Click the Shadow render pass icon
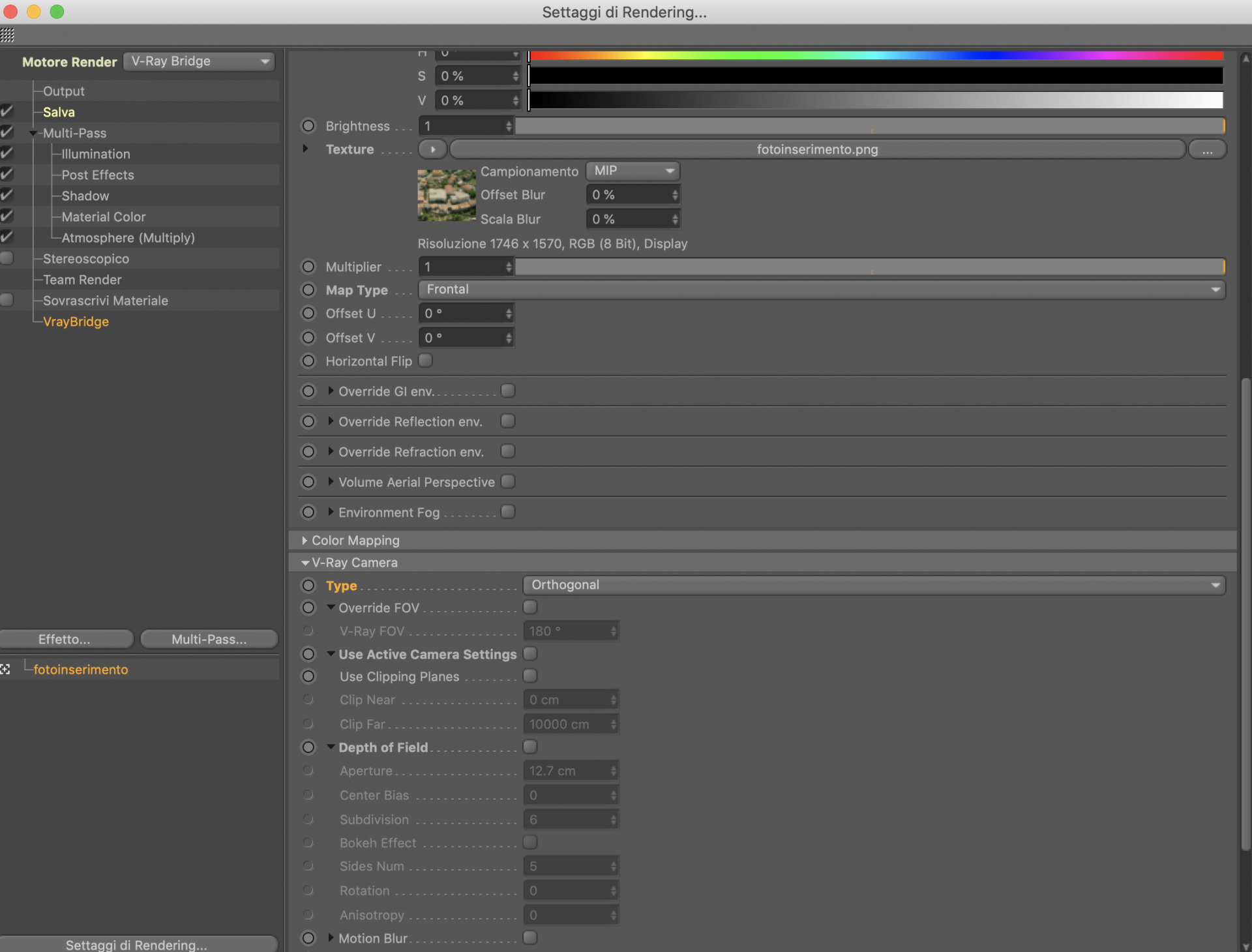The height and width of the screenshot is (952, 1252). [x=7, y=196]
